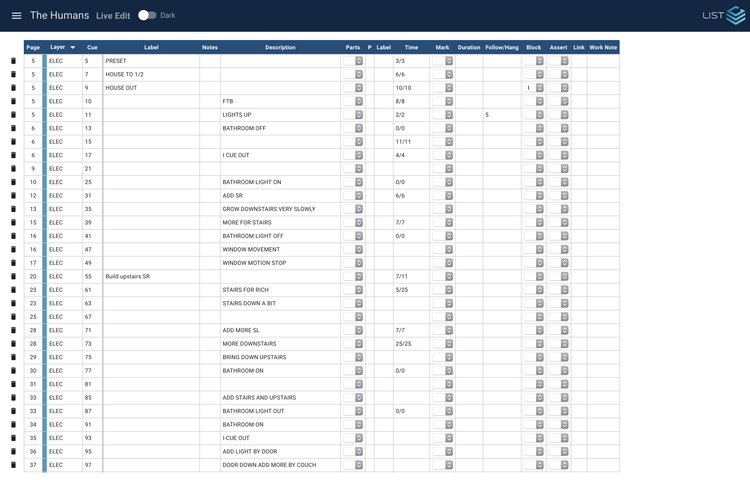The width and height of the screenshot is (750, 480).
Task: Click ELEC layer cell on cue 67 row
Action: point(64,316)
